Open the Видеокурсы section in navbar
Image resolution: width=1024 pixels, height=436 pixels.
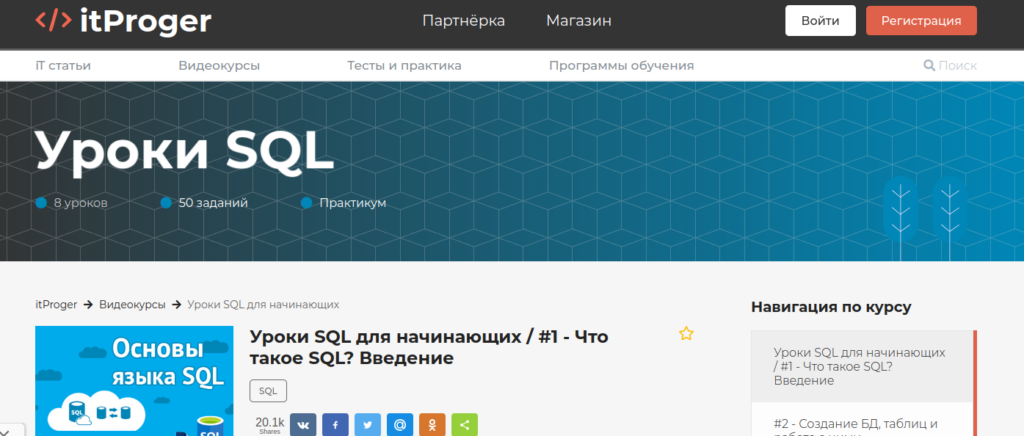[x=219, y=66]
